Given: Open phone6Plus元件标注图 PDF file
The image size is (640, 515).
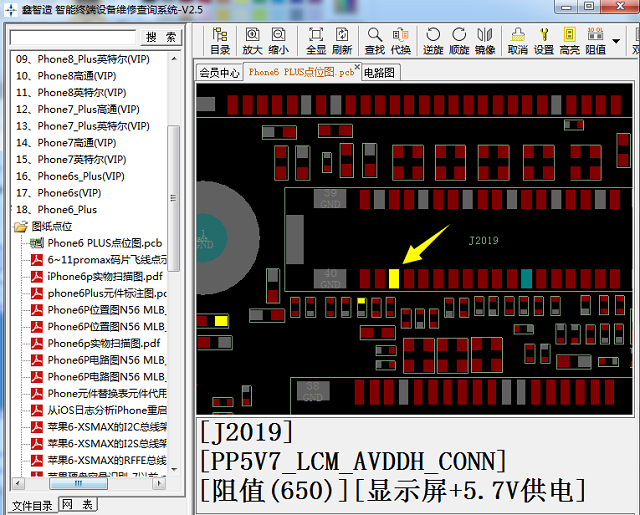Looking at the screenshot, I should point(99,293).
